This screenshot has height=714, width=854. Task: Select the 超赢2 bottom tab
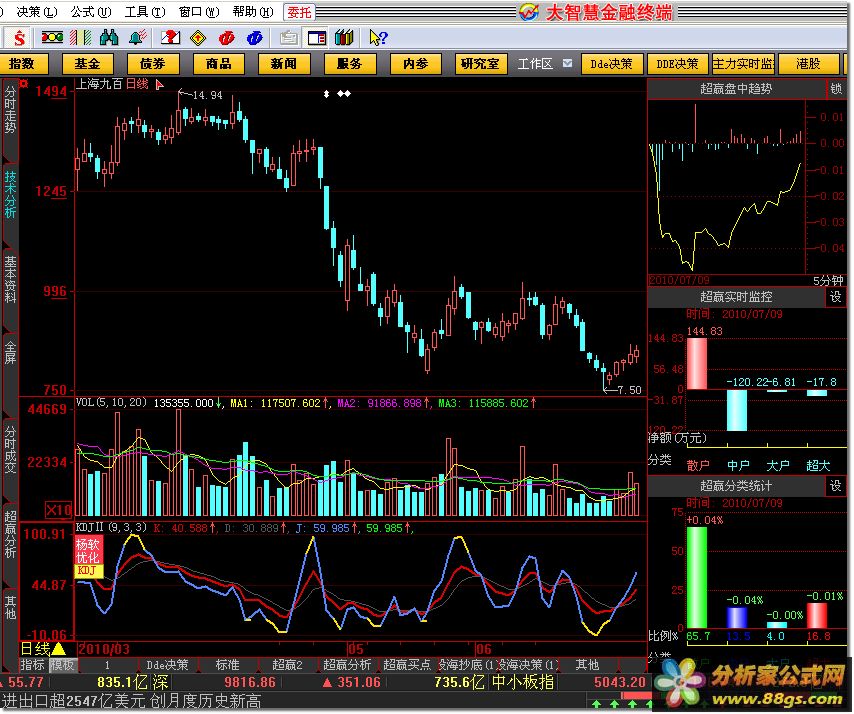coord(287,665)
